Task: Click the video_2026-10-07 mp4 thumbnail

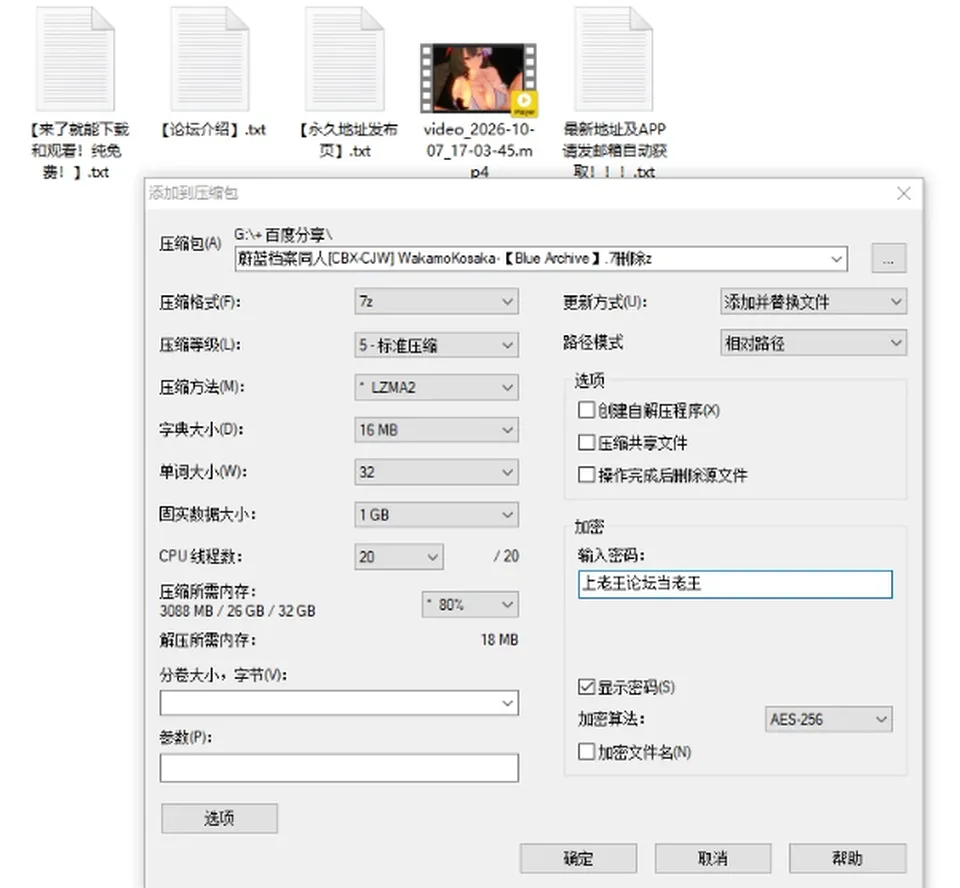Action: [x=479, y=78]
